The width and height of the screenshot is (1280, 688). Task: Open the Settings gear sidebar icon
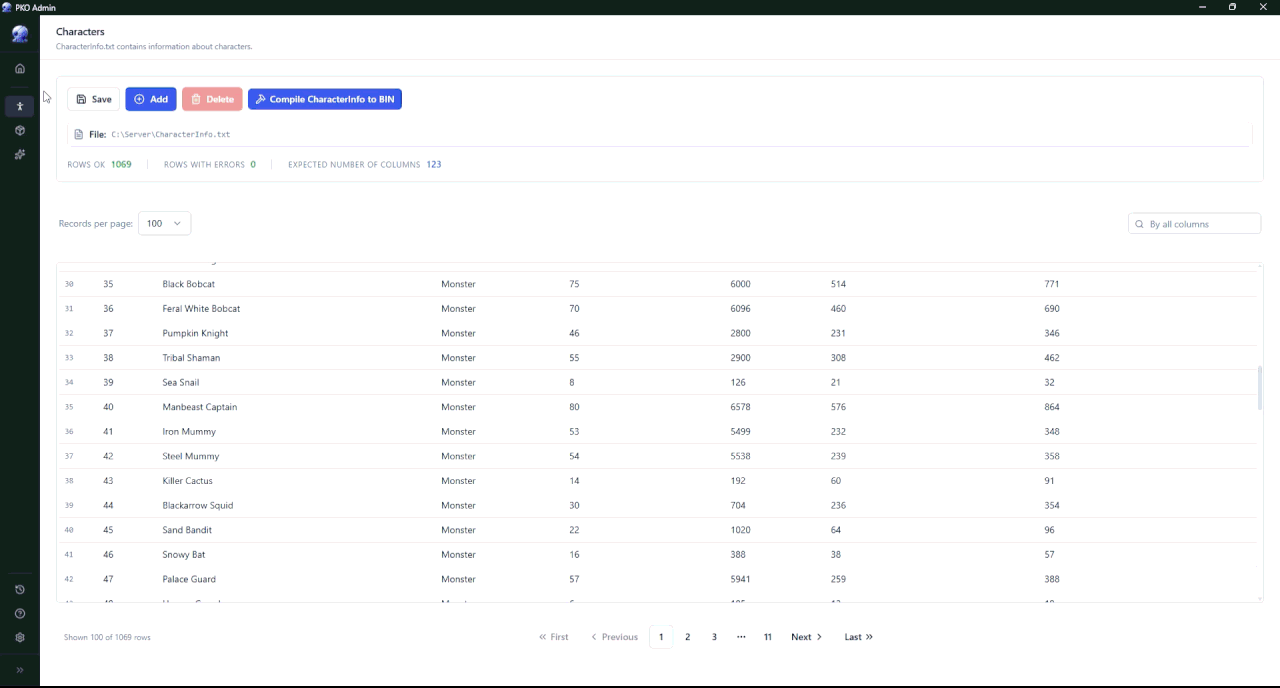click(20, 637)
